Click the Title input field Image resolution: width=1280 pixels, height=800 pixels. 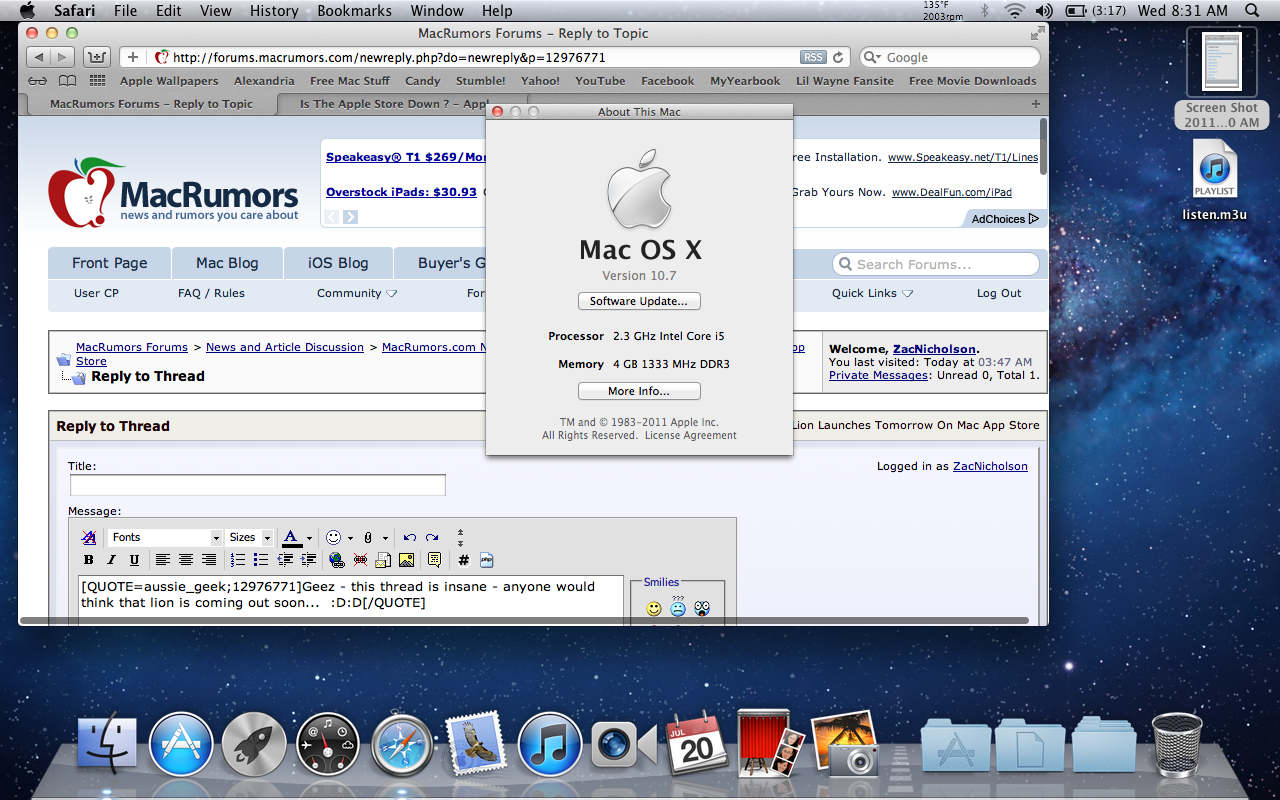click(257, 485)
